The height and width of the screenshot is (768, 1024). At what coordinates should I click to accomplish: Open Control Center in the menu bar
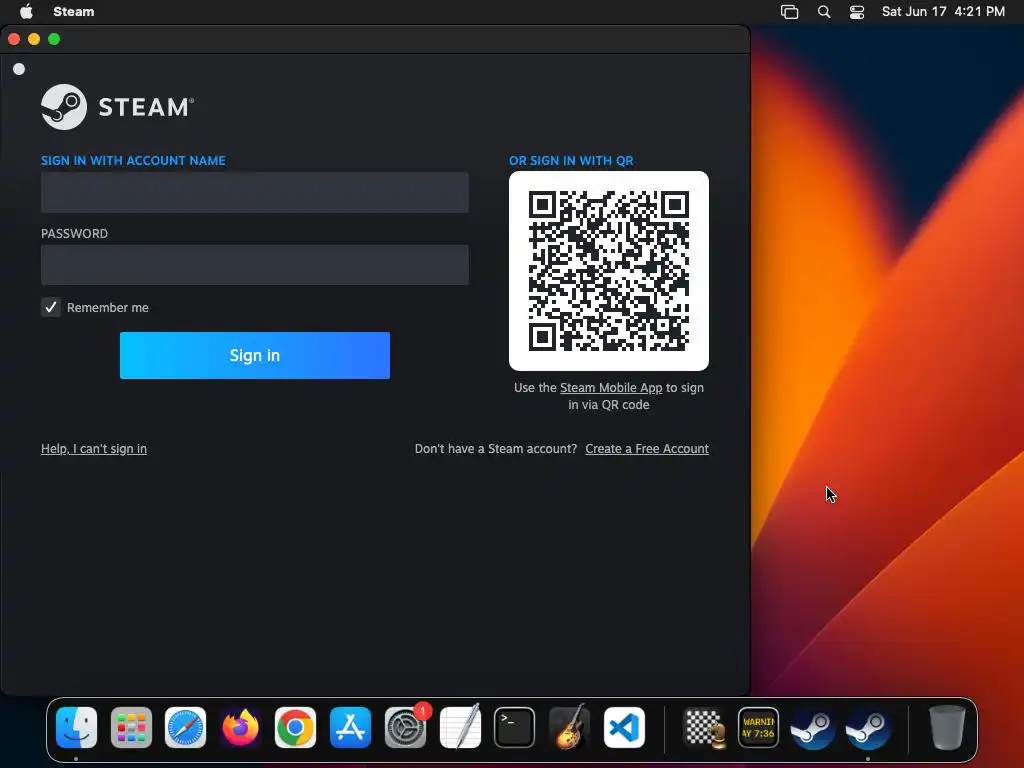pyautogui.click(x=857, y=12)
